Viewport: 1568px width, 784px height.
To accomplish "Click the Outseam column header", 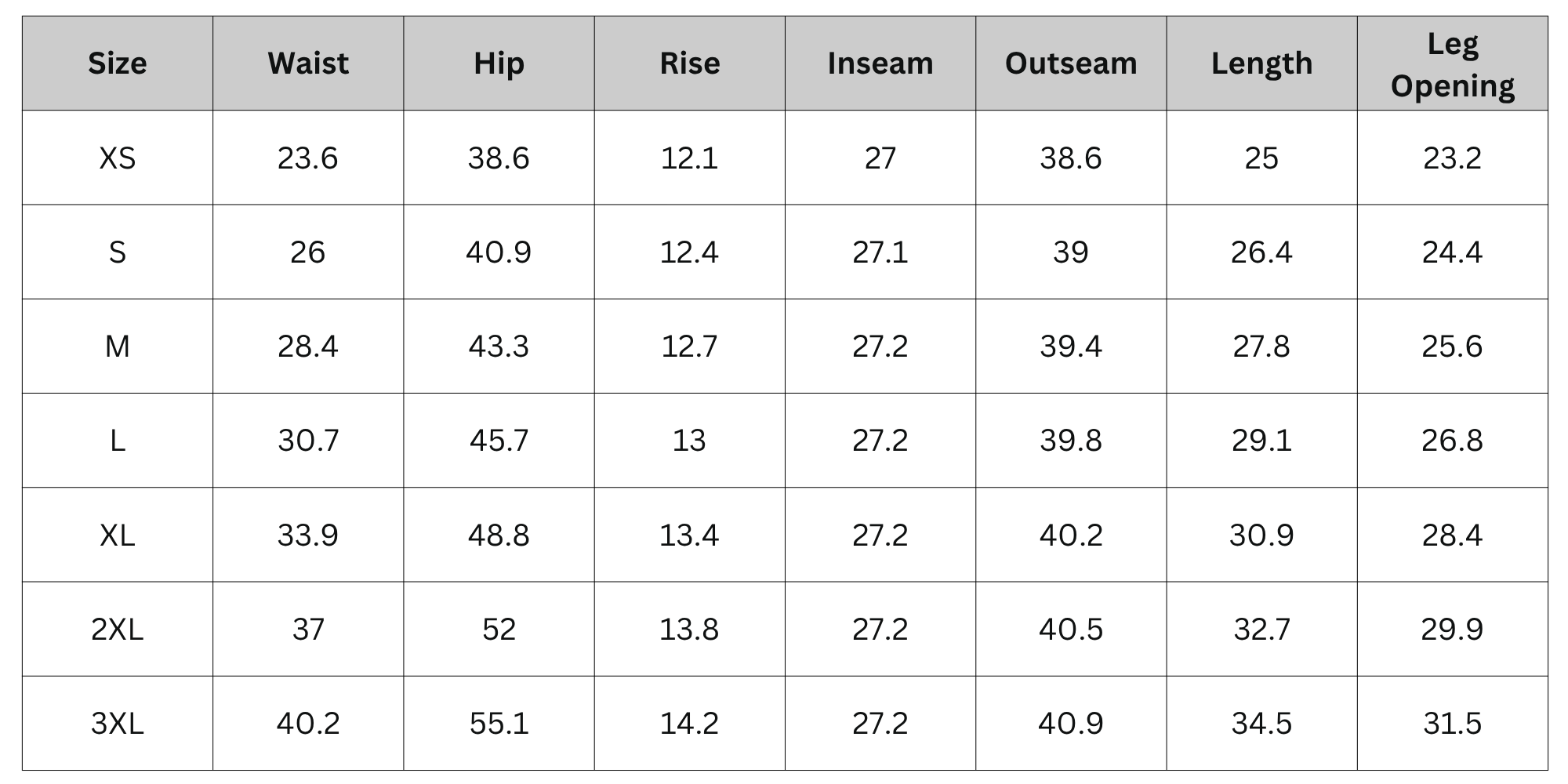I will click(x=1071, y=64).
